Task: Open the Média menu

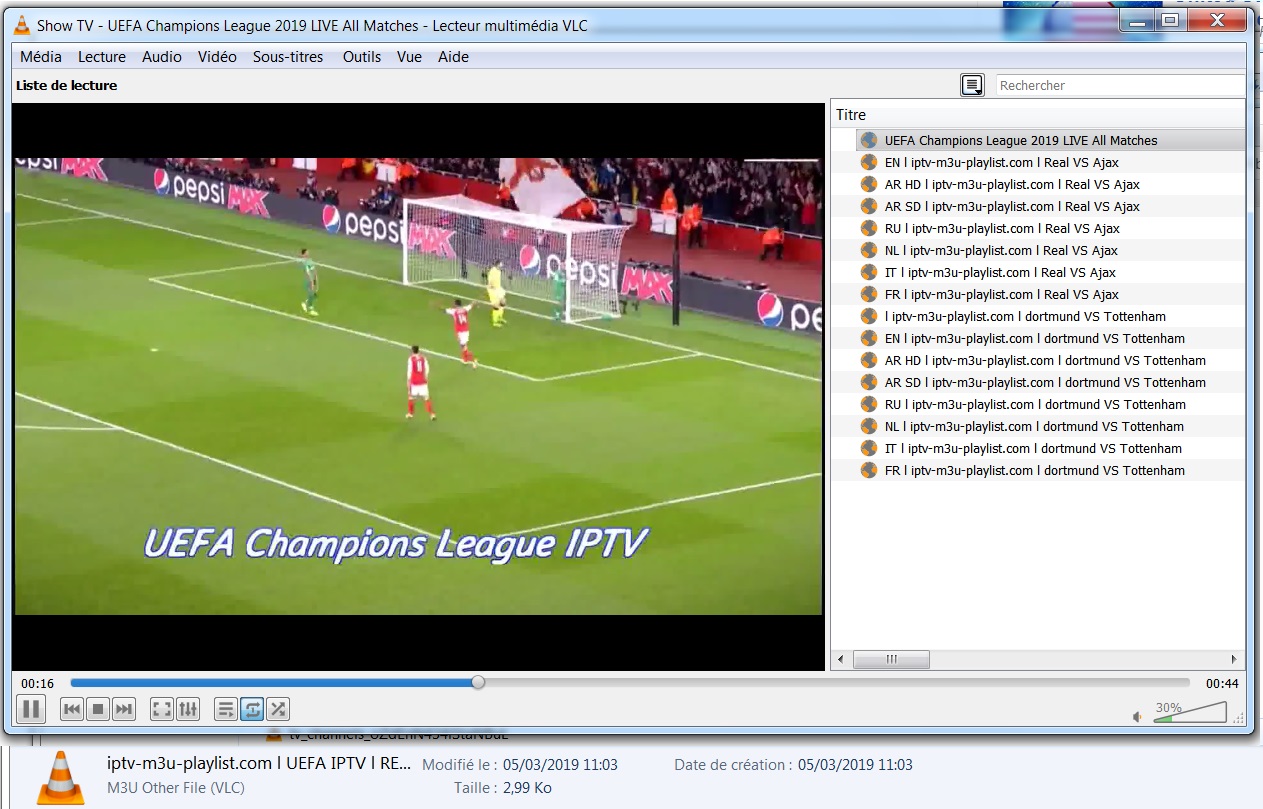Action: click(41, 57)
